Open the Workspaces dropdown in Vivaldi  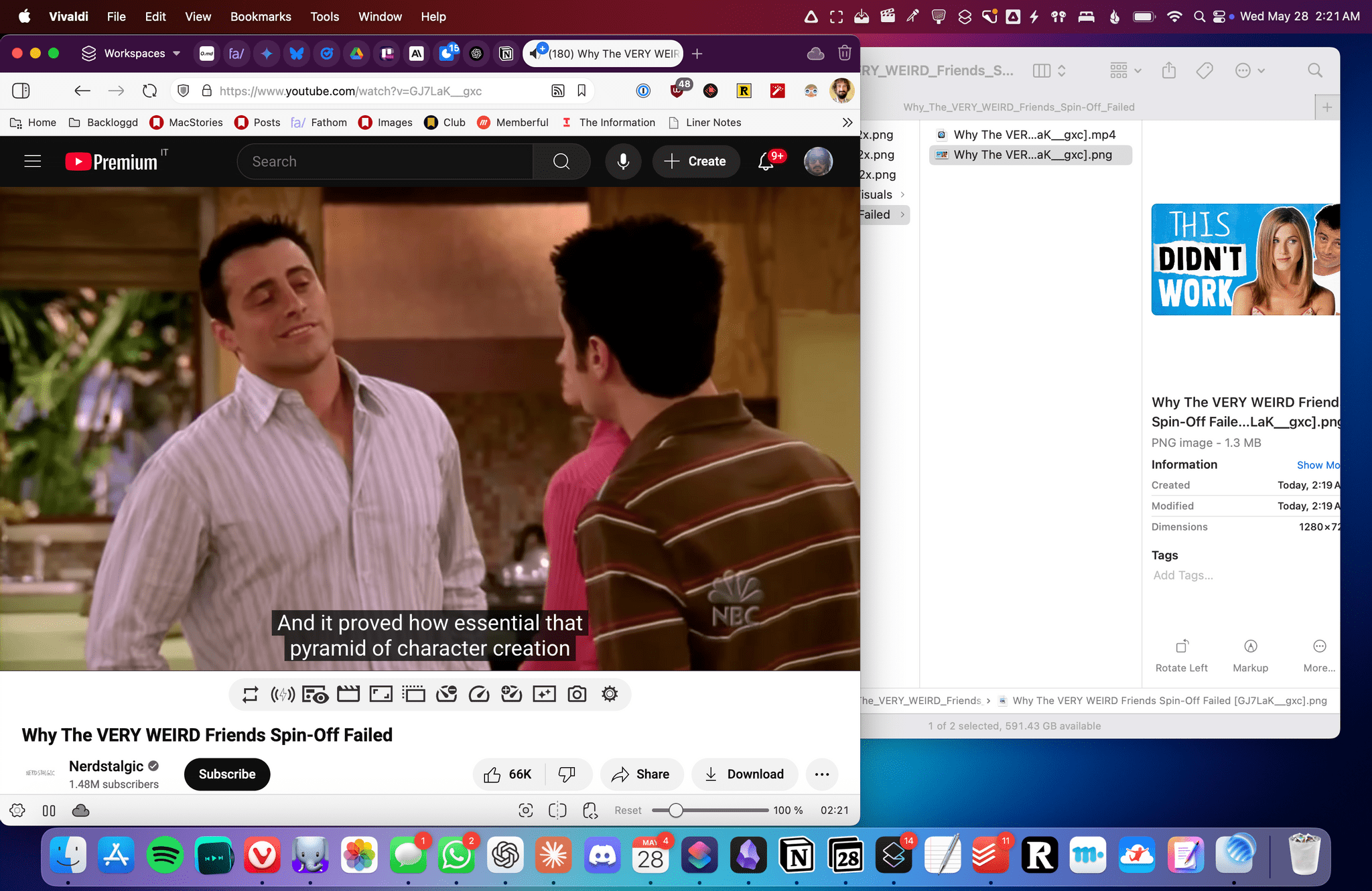coord(131,54)
